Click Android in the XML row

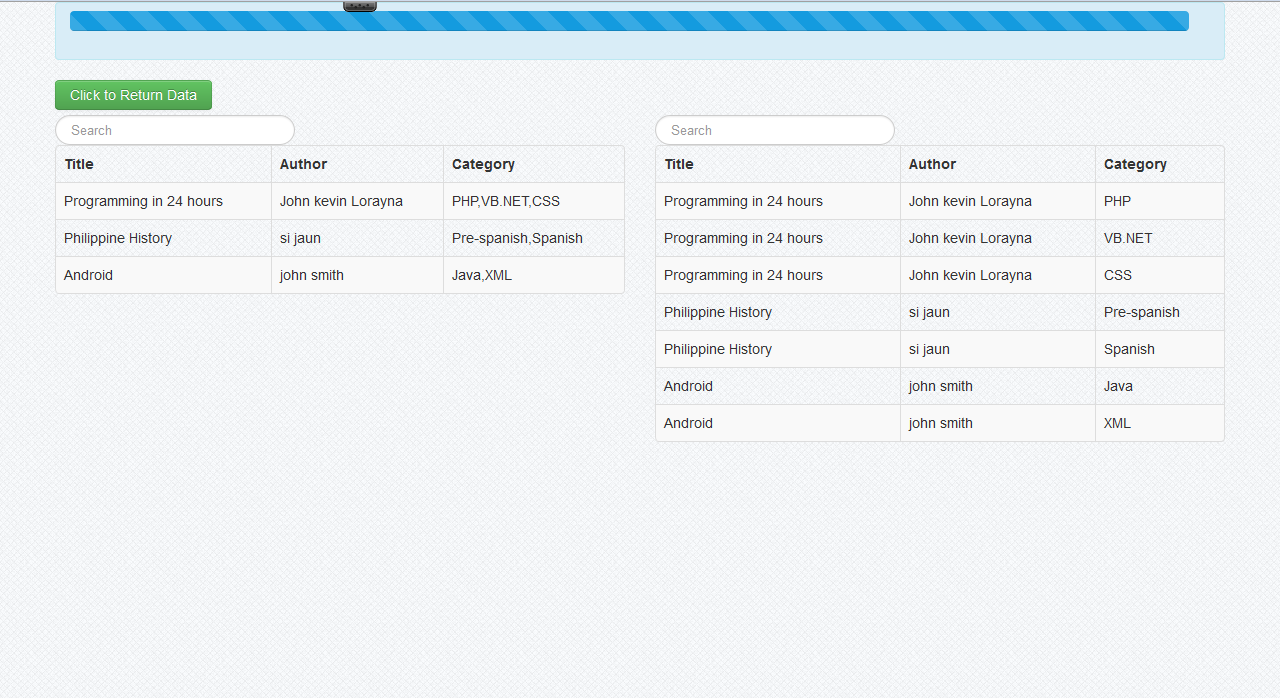tap(688, 423)
